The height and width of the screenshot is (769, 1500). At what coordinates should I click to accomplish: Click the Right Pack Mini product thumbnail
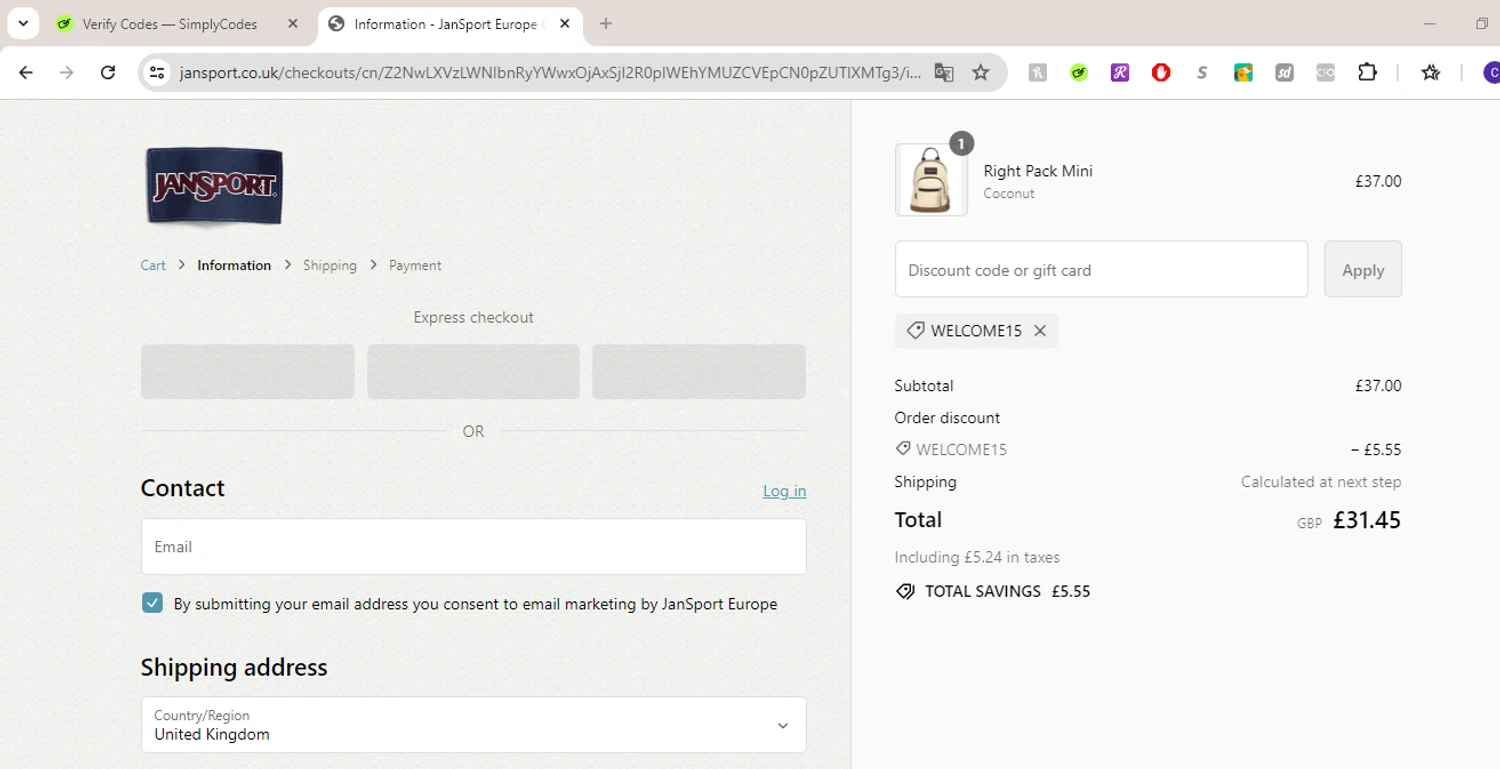coord(931,181)
